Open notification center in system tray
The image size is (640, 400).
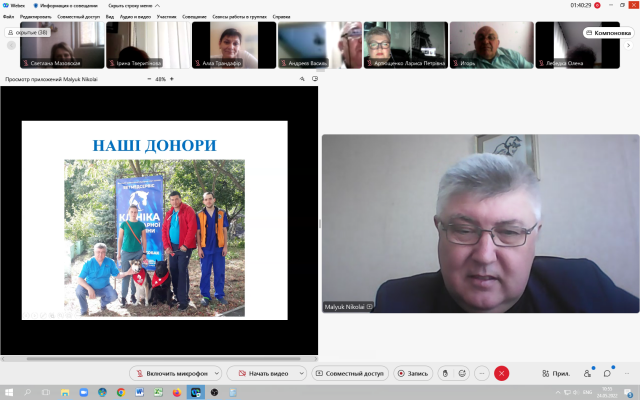coord(629,393)
